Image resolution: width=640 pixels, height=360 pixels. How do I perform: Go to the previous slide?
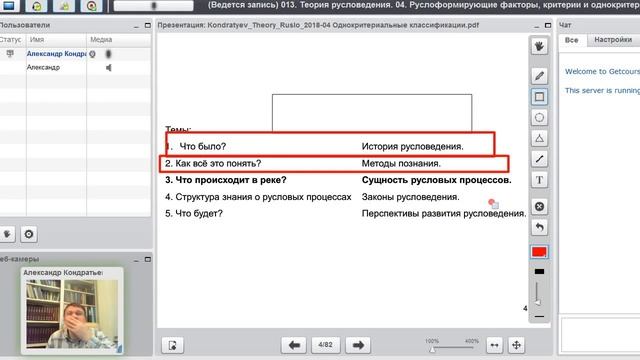(x=294, y=345)
